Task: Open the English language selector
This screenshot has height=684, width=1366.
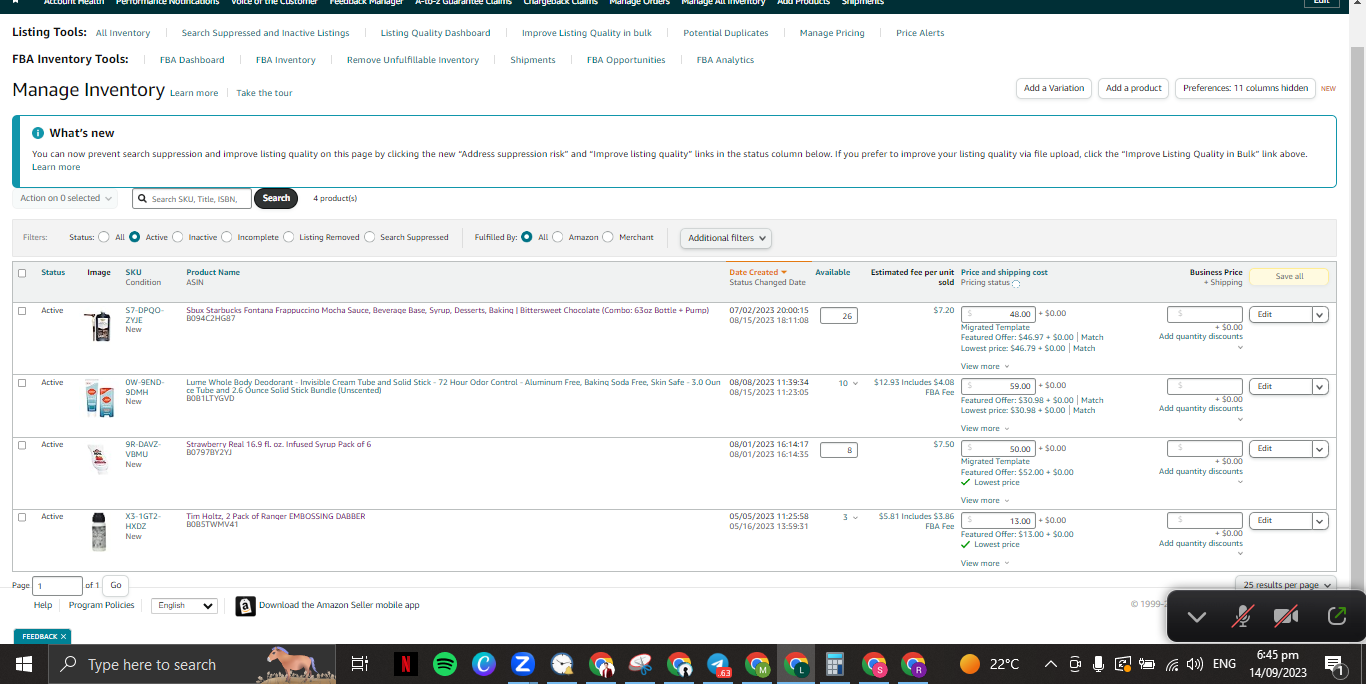Action: coord(184,606)
